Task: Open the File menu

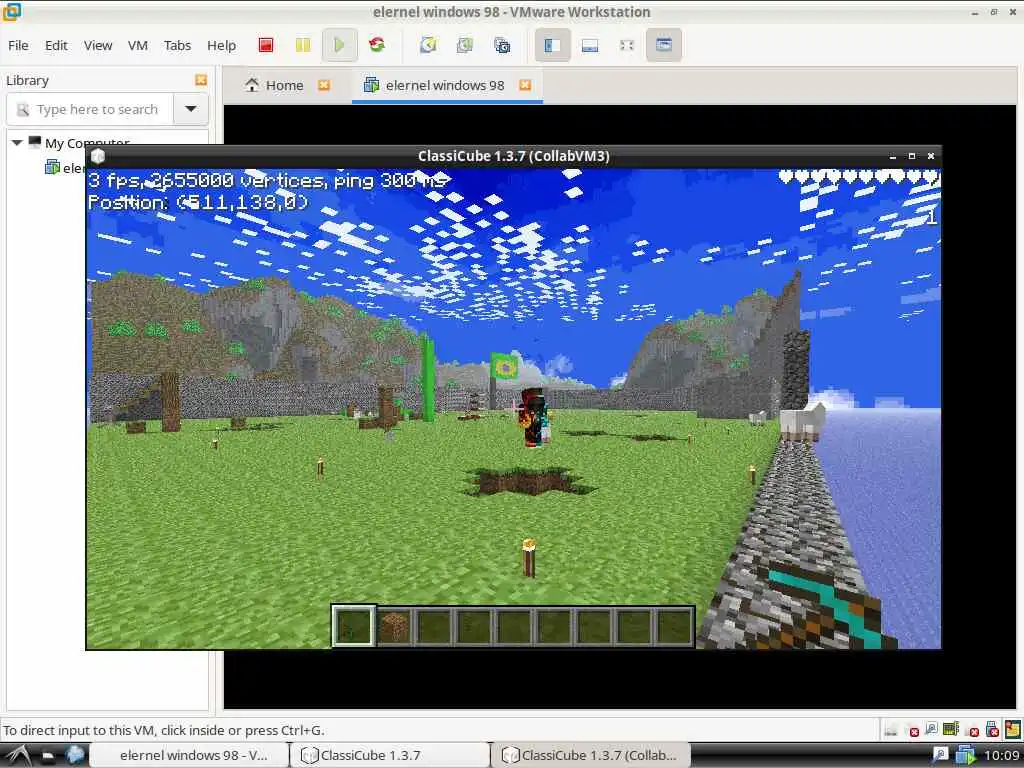Action: (x=18, y=45)
